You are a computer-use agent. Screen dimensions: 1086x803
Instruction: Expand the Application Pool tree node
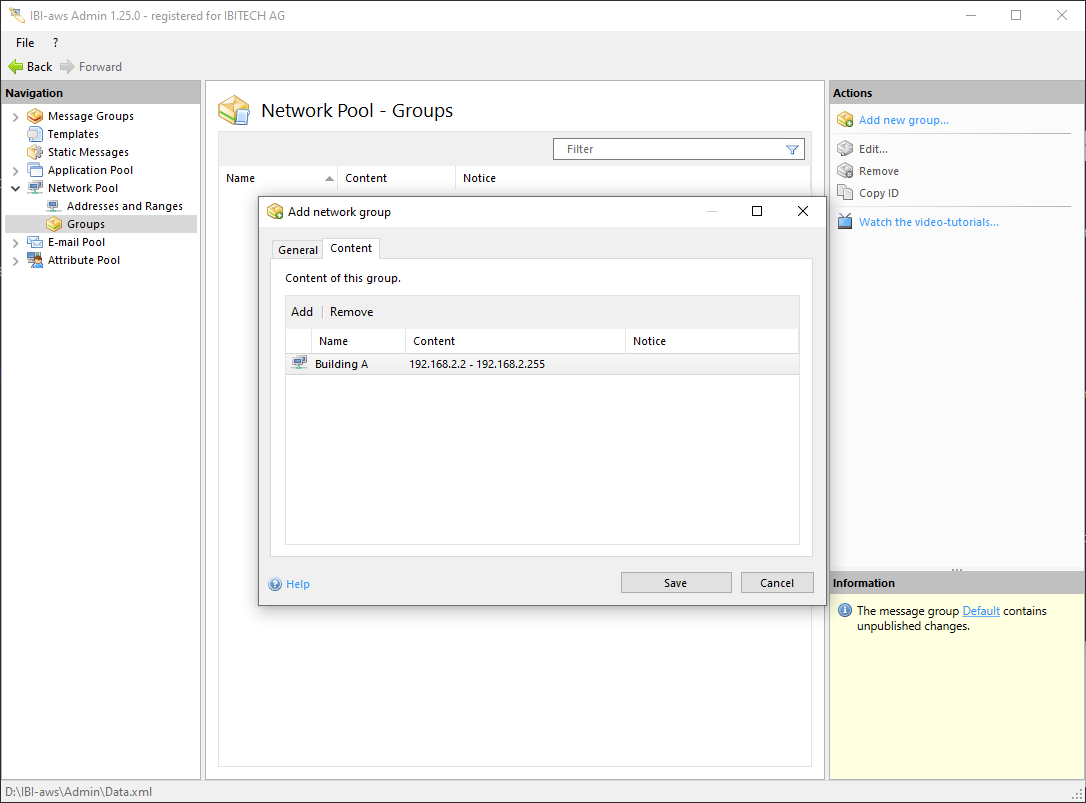click(15, 171)
